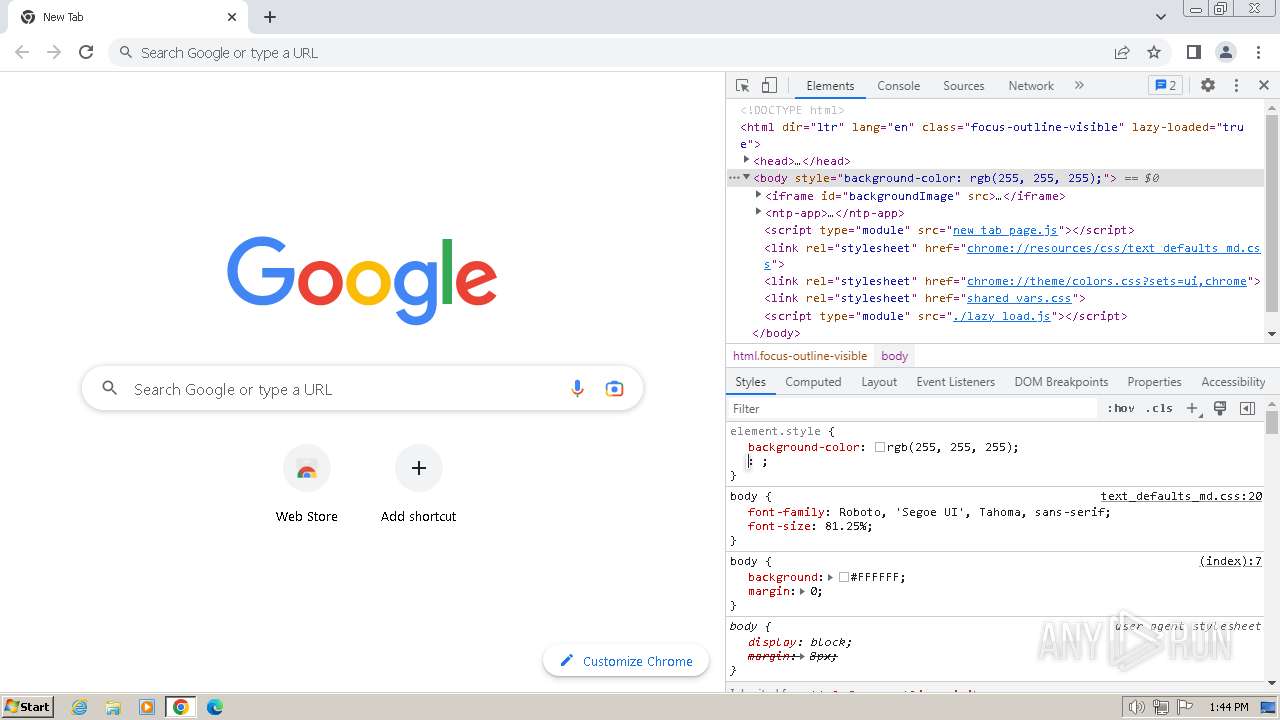Viewport: 1280px width, 720px height.
Task: Open color picker for #FFFFFF background swatch
Action: coord(844,577)
